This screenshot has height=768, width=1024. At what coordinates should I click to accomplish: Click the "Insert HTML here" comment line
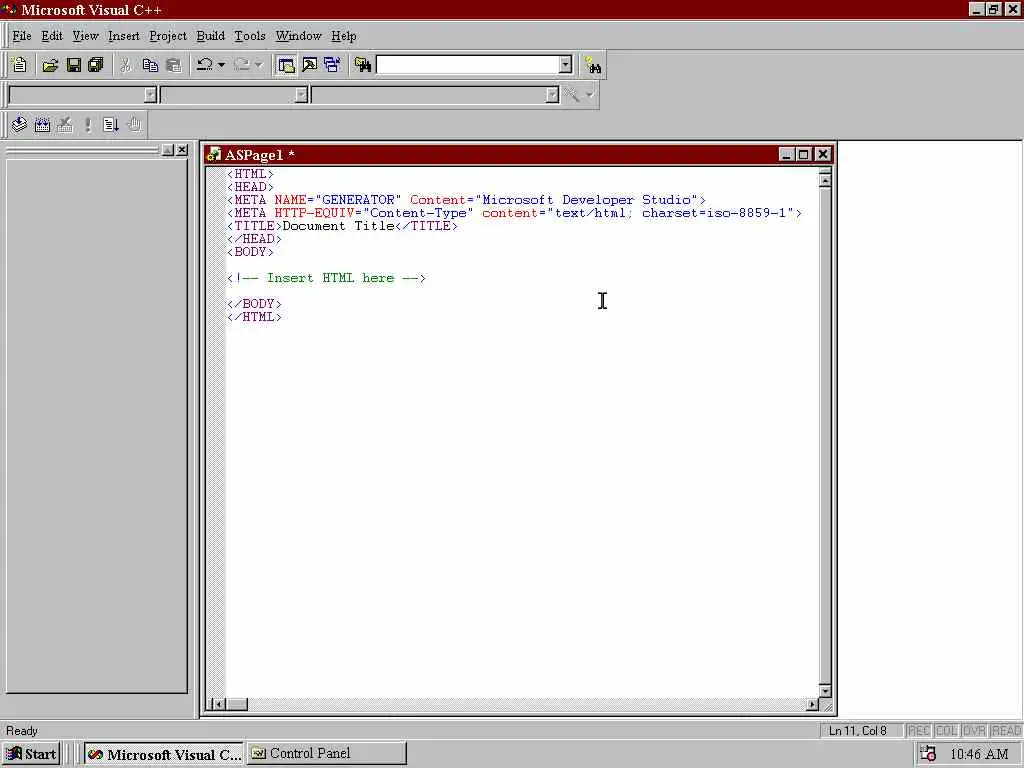(327, 278)
